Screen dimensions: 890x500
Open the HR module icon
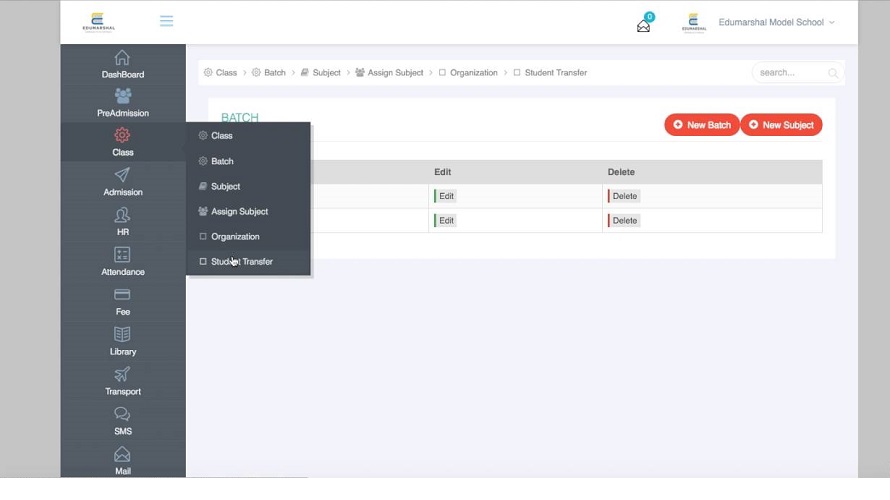pos(122,215)
